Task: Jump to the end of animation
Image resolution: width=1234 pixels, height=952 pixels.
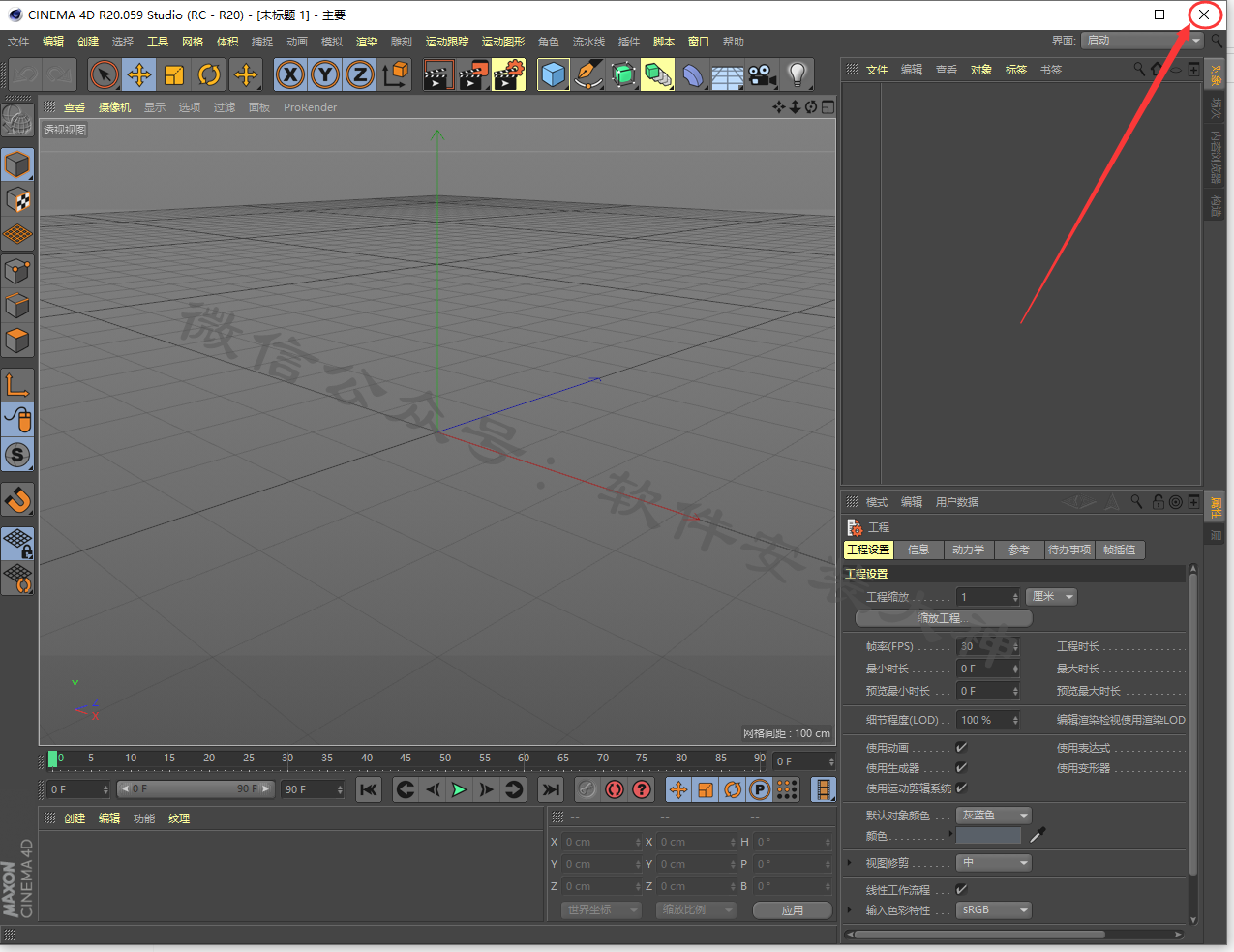Action: [x=551, y=790]
